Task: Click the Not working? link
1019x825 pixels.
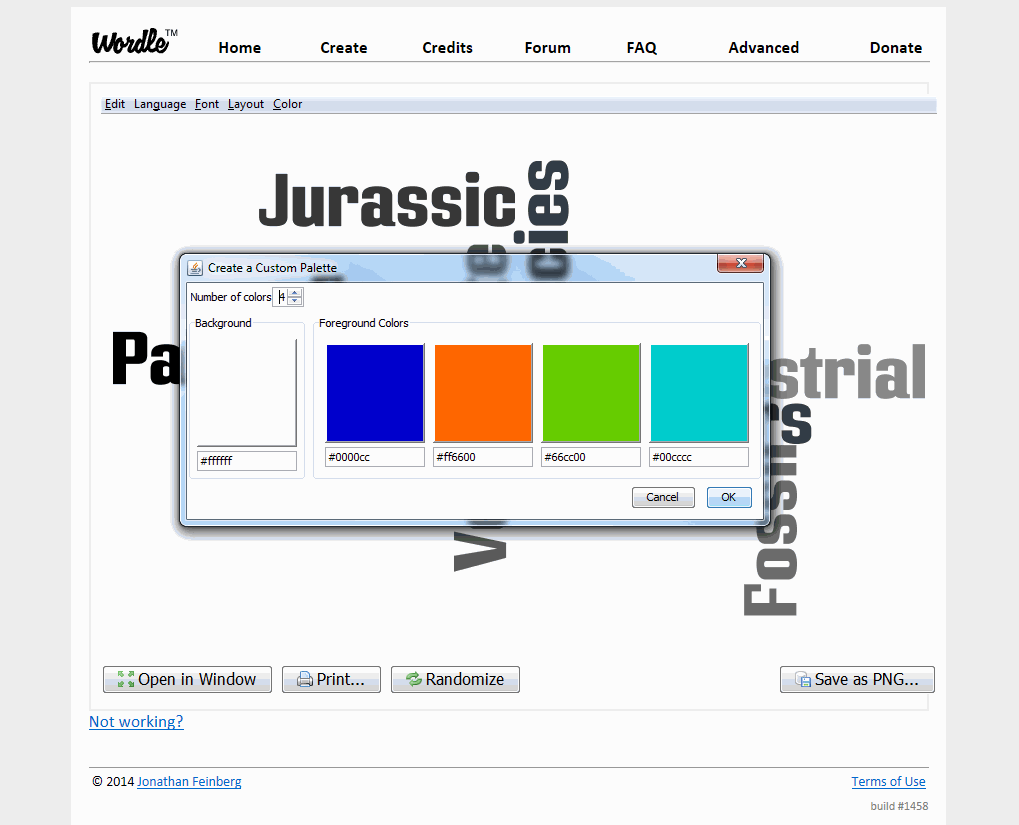Action: coord(136,722)
